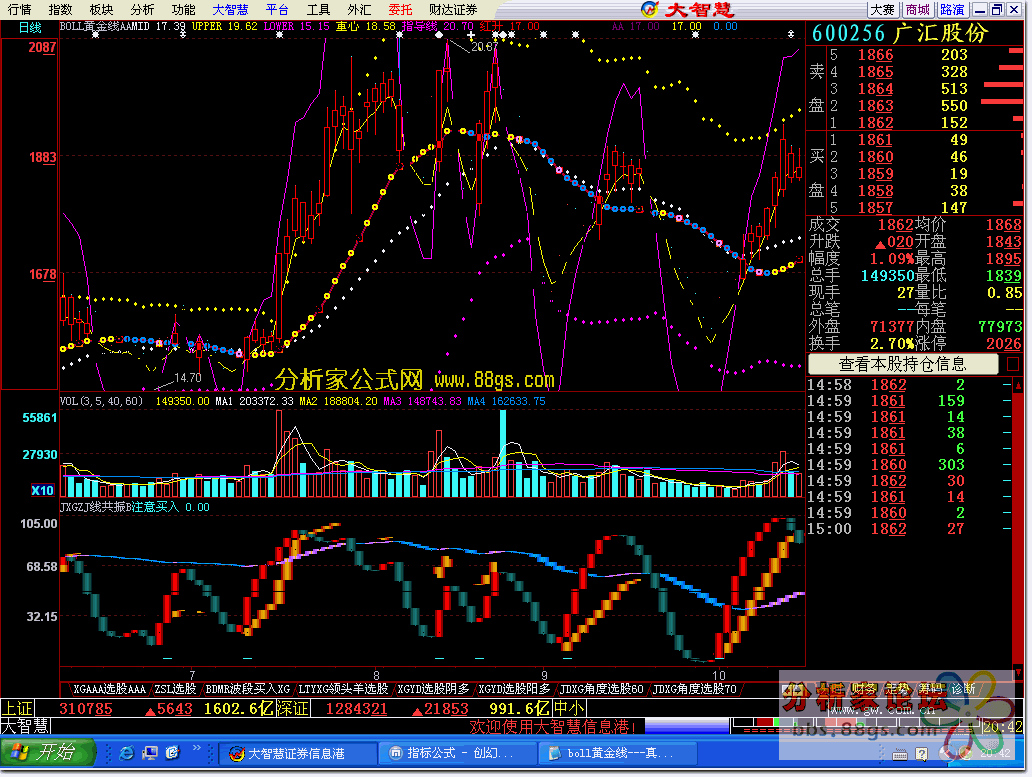Image resolution: width=1032 pixels, height=777 pixels.
Task: Click the 日线 period label
Action: tap(30, 28)
